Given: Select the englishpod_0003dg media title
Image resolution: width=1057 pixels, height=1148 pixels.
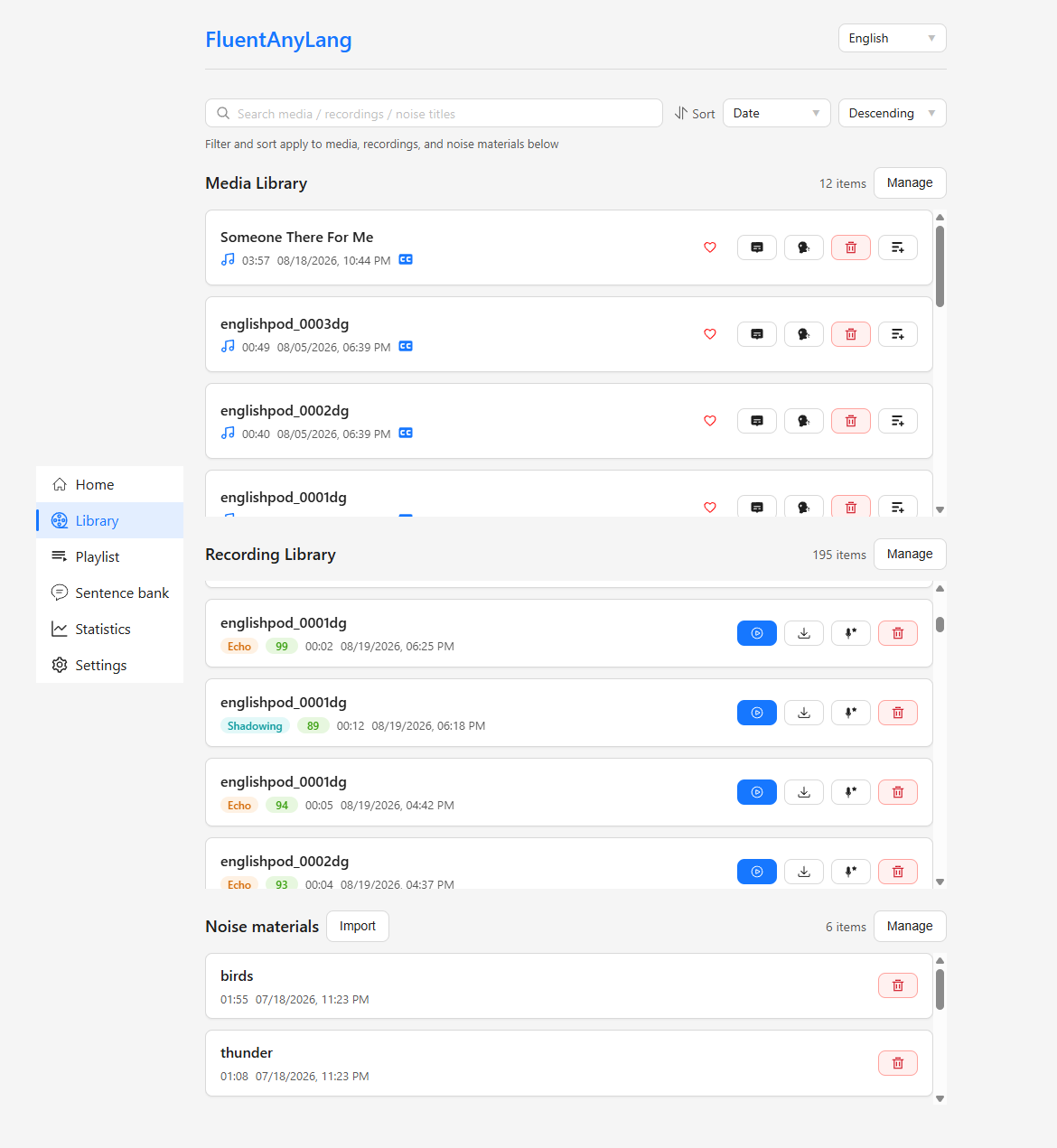Looking at the screenshot, I should [x=285, y=323].
